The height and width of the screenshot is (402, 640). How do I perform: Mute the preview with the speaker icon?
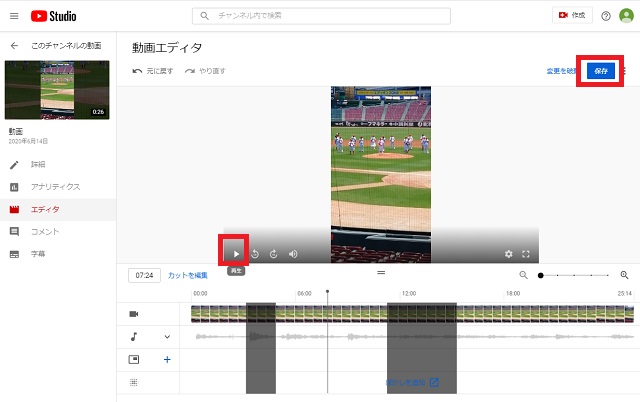293,254
